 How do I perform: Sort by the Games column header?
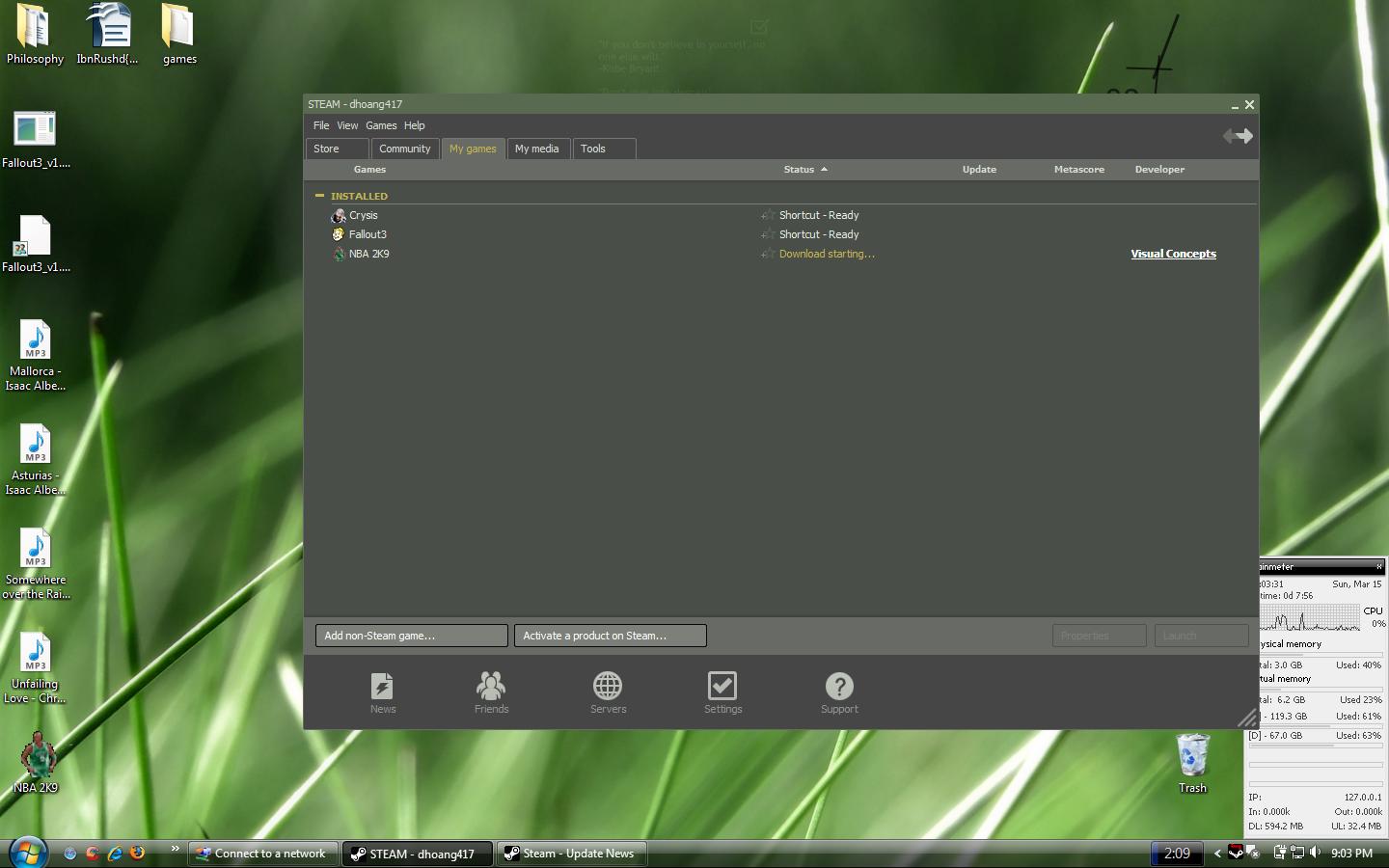tap(369, 170)
